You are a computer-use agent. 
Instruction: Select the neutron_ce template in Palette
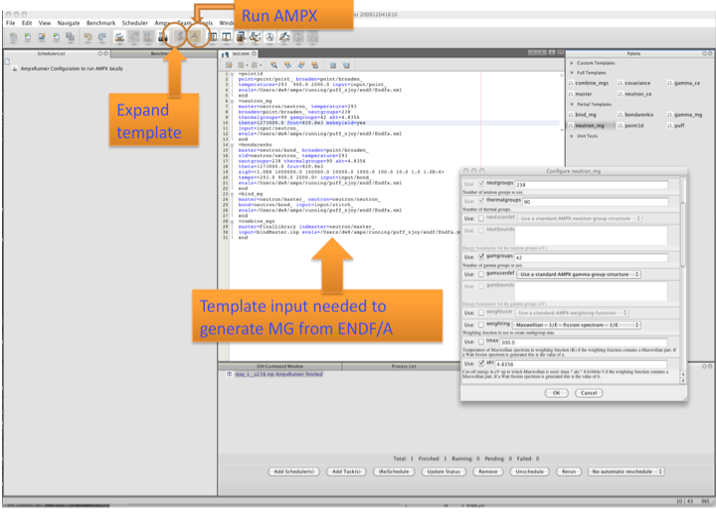pyautogui.click(x=634, y=94)
